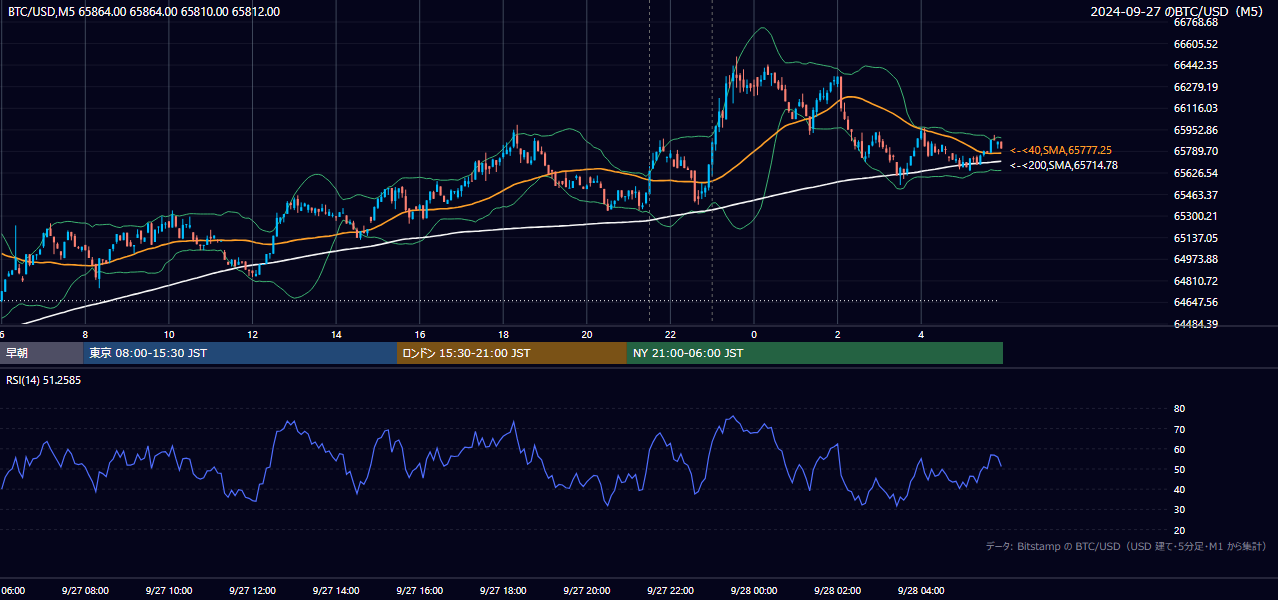Click the 65300.21 price axis label
1278x600 pixels.
(1195, 216)
